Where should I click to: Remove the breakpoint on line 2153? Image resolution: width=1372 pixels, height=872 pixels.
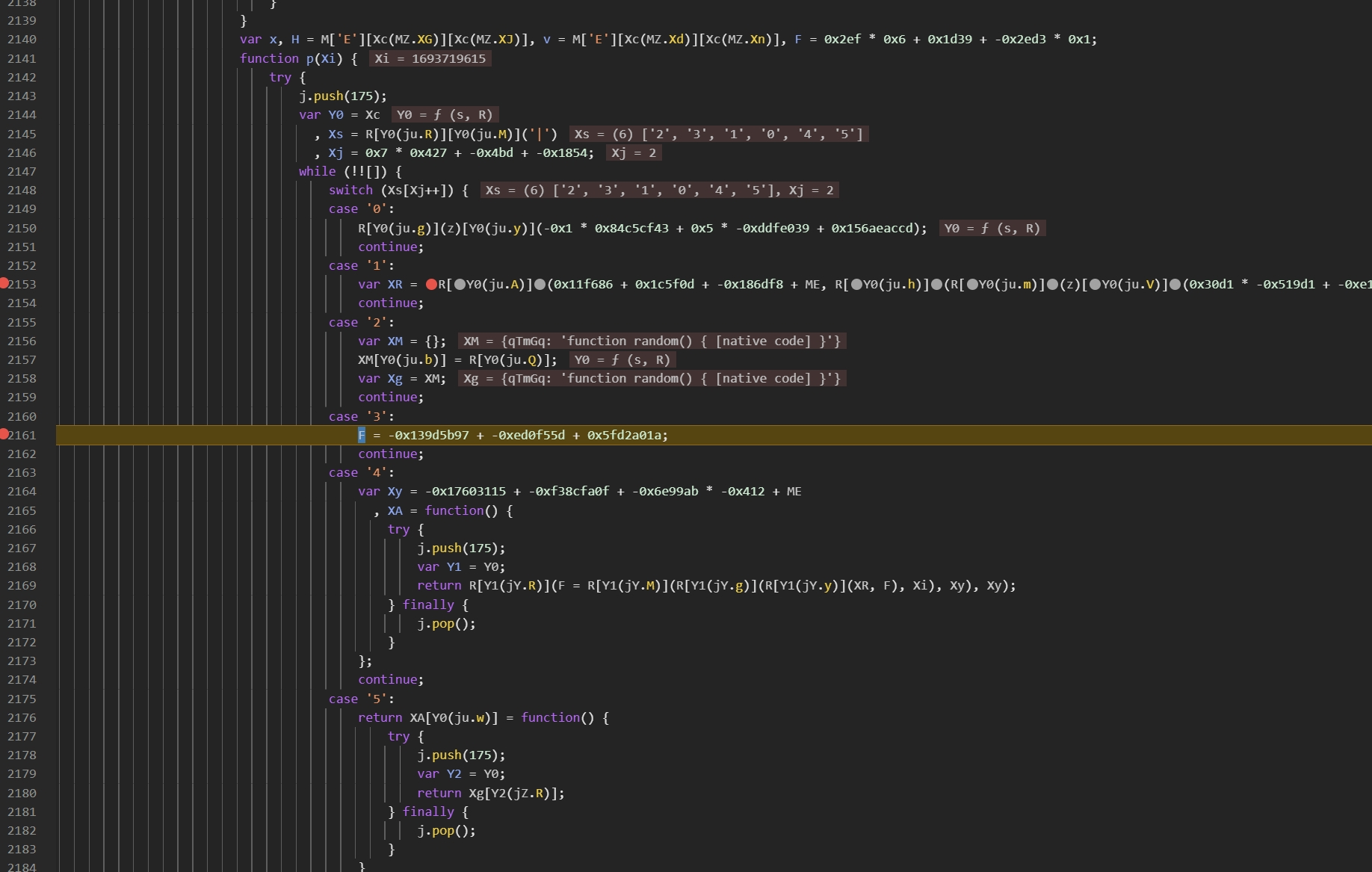[4, 283]
